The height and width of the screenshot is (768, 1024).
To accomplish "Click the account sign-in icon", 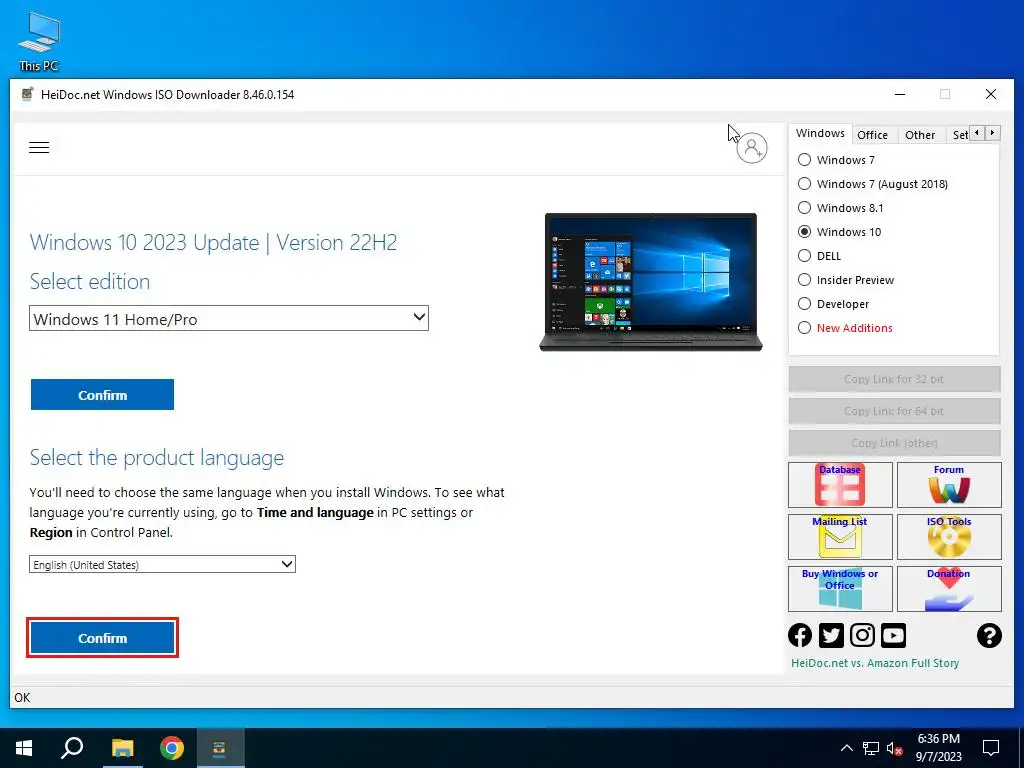I will pyautogui.click(x=752, y=148).
